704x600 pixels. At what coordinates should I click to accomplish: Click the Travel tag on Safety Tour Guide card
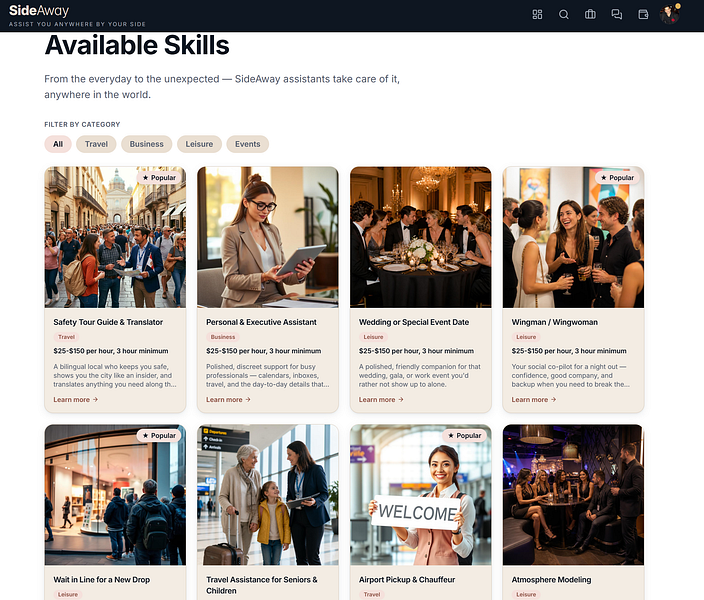(x=66, y=337)
